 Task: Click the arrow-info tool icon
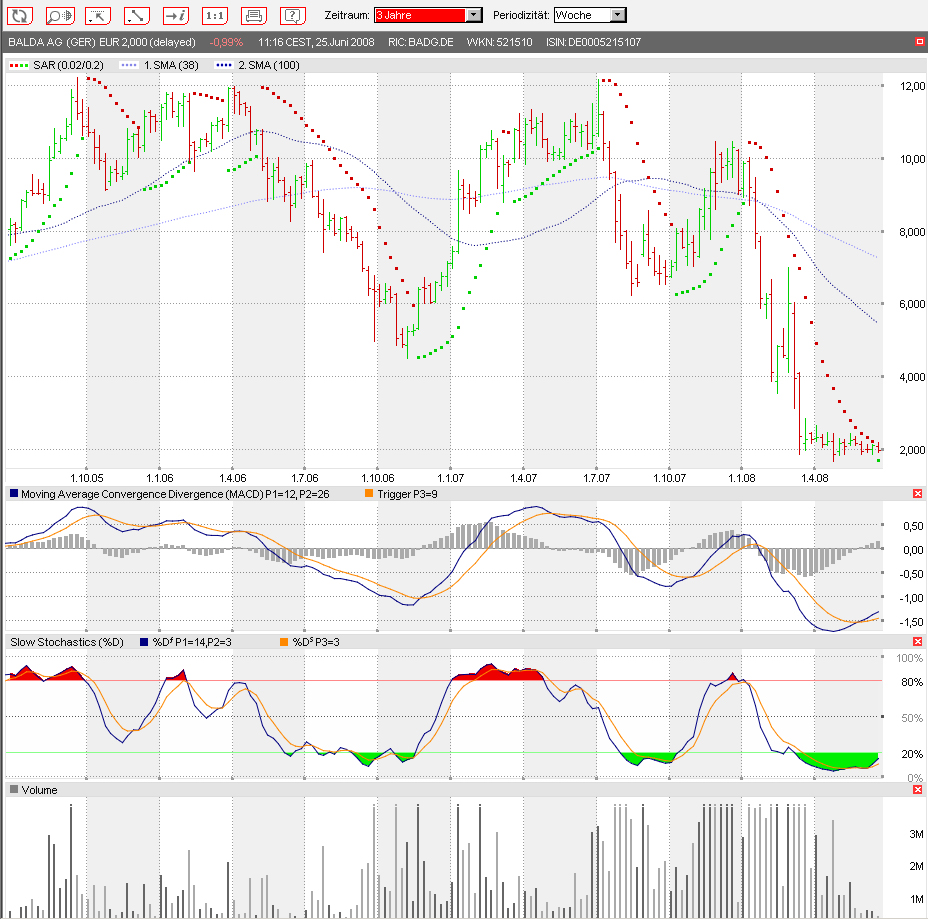(x=176, y=15)
